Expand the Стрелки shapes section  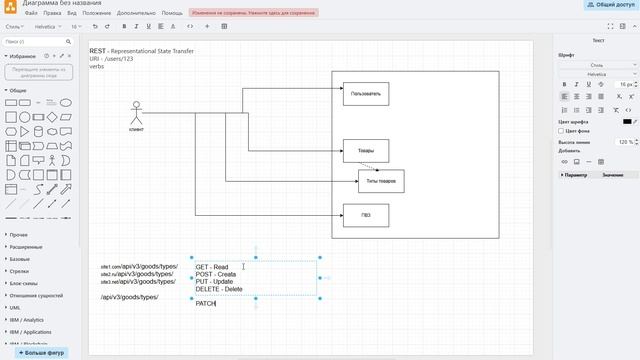click(19, 271)
